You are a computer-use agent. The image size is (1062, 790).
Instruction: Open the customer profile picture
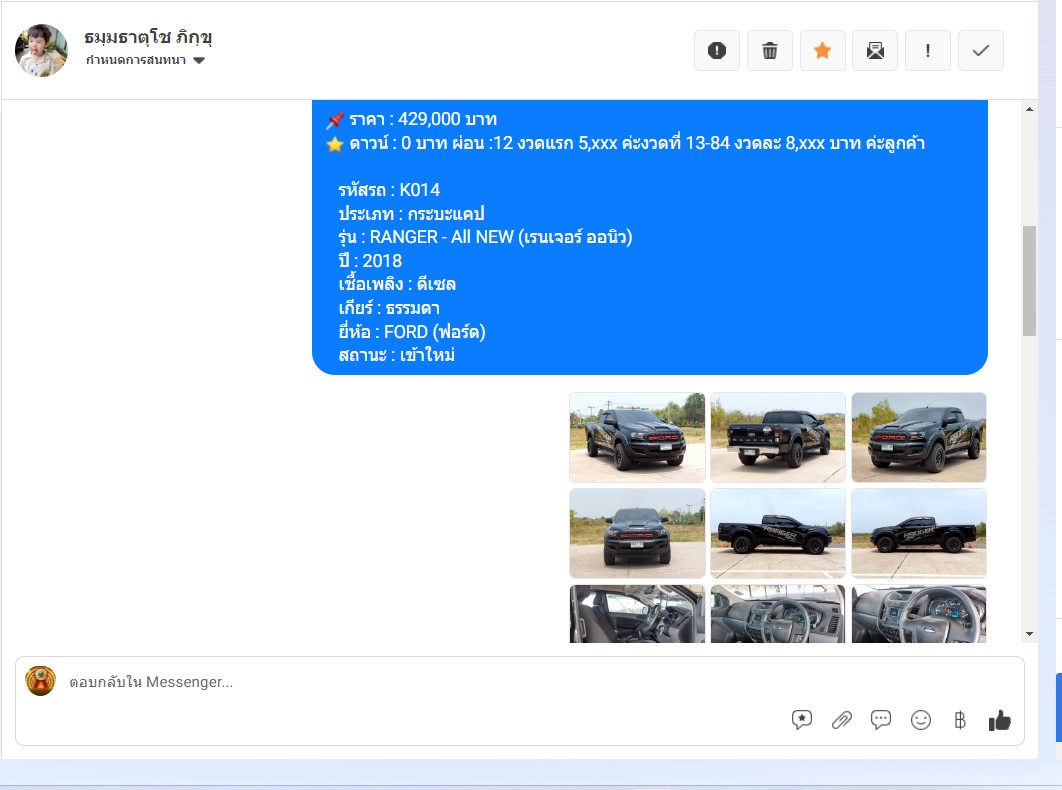(x=41, y=51)
